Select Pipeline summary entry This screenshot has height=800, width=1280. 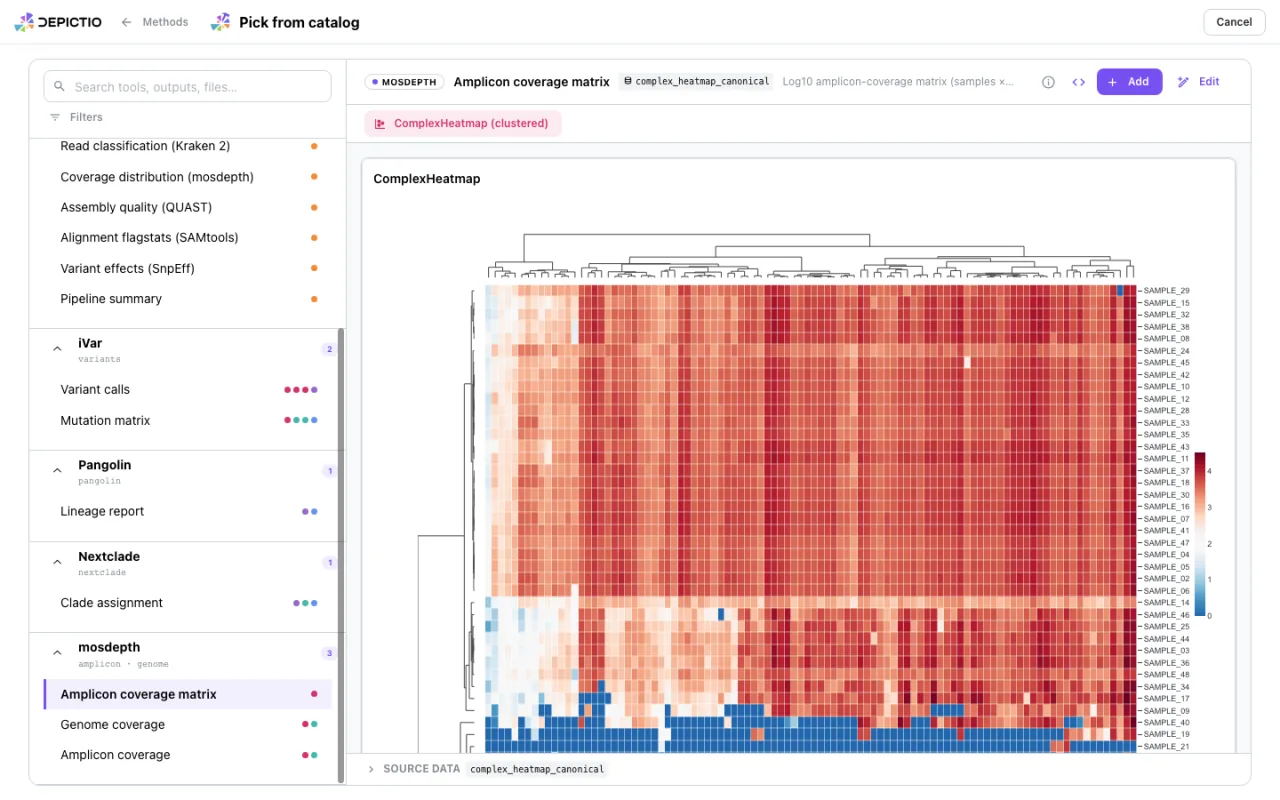click(x=188, y=299)
